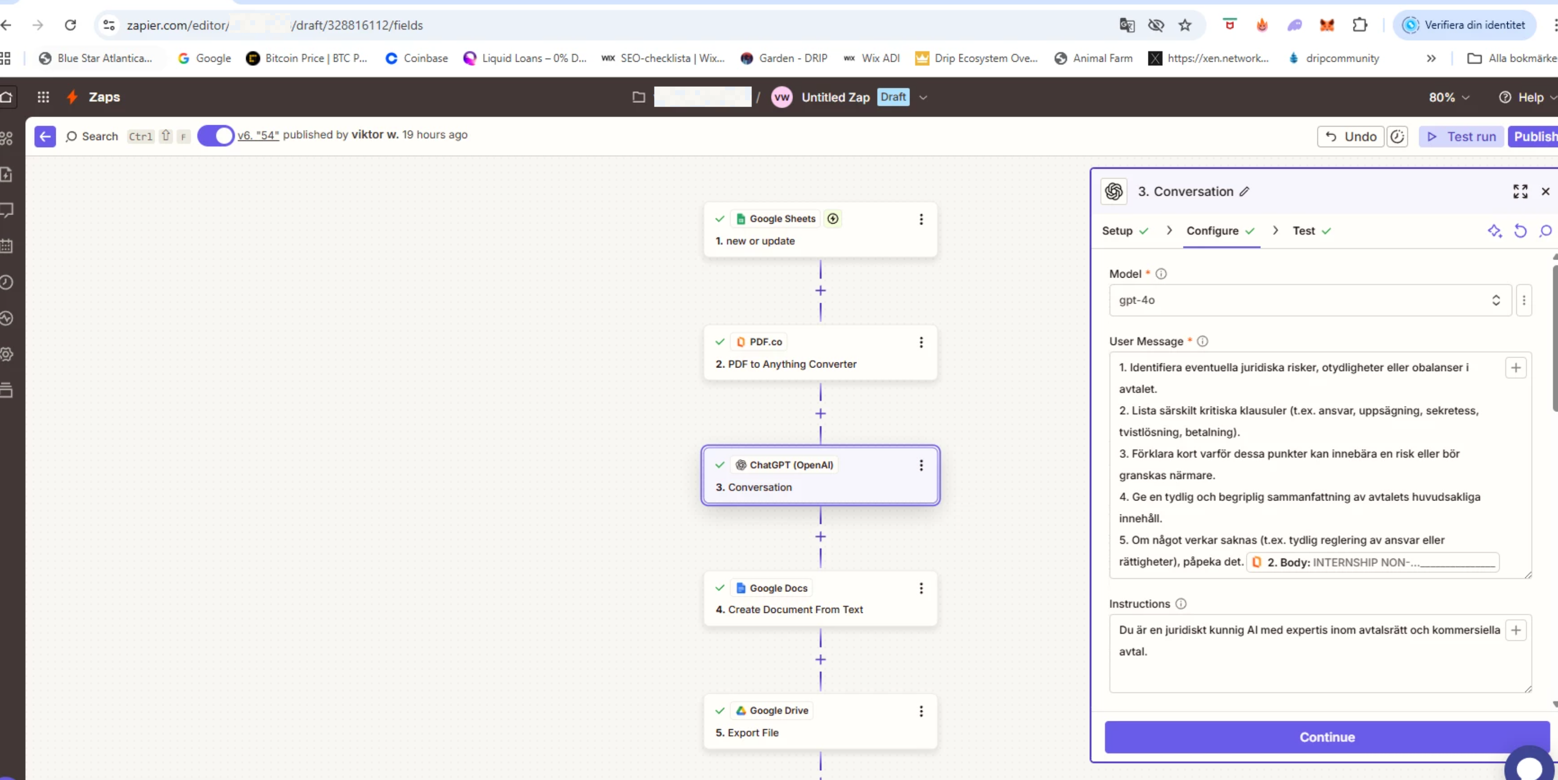Open three-dot menu on Google Sheets step

(921, 219)
